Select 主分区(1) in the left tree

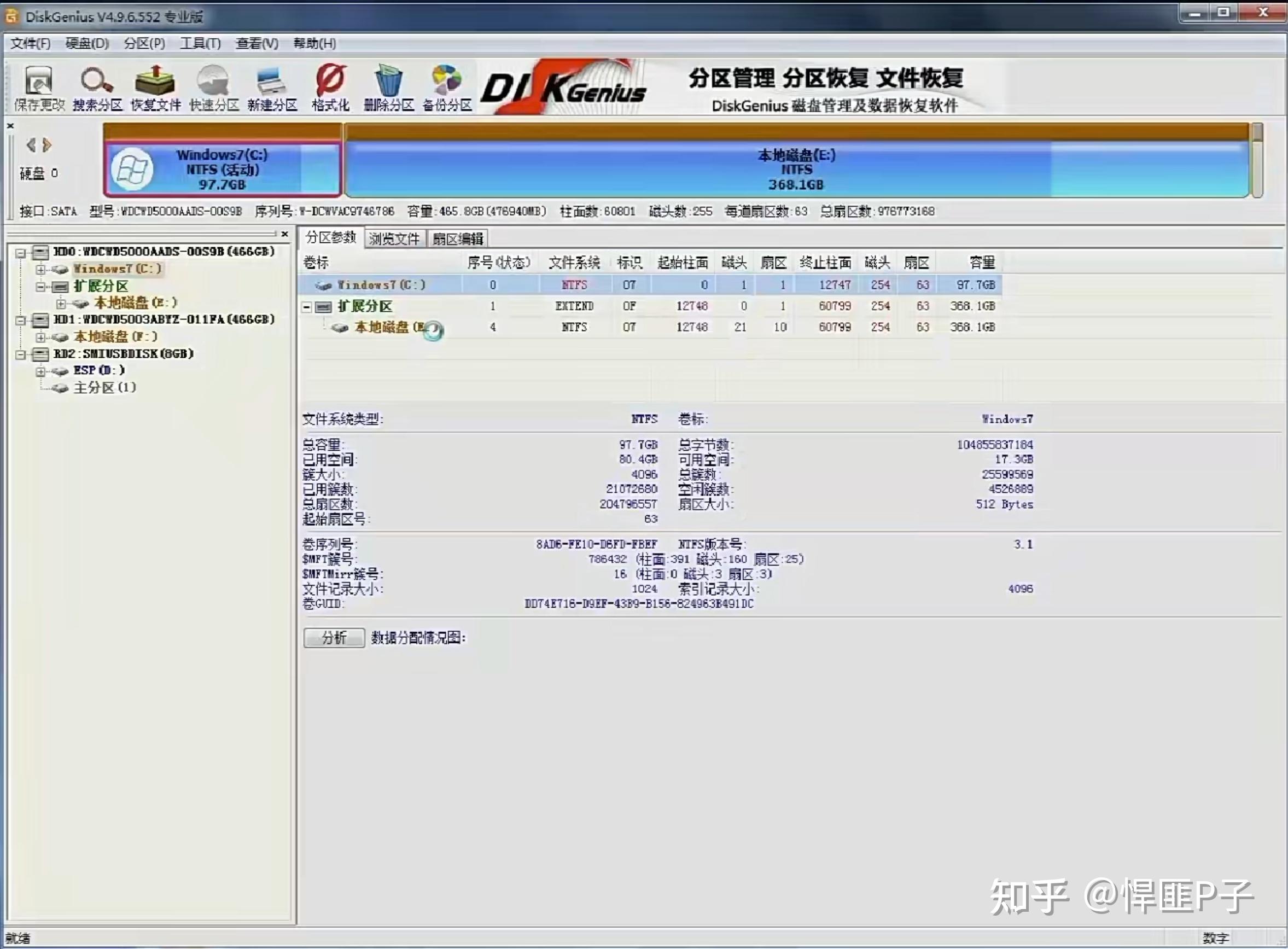104,387
